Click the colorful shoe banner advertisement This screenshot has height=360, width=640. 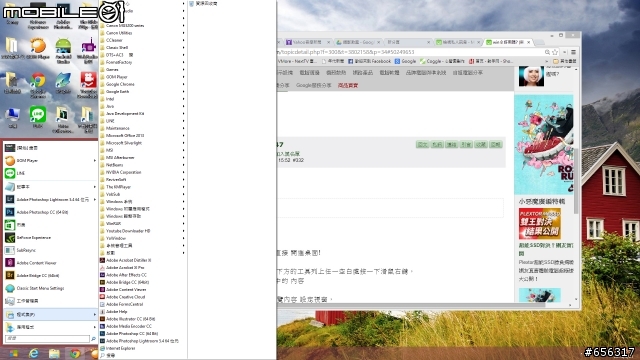point(544,144)
